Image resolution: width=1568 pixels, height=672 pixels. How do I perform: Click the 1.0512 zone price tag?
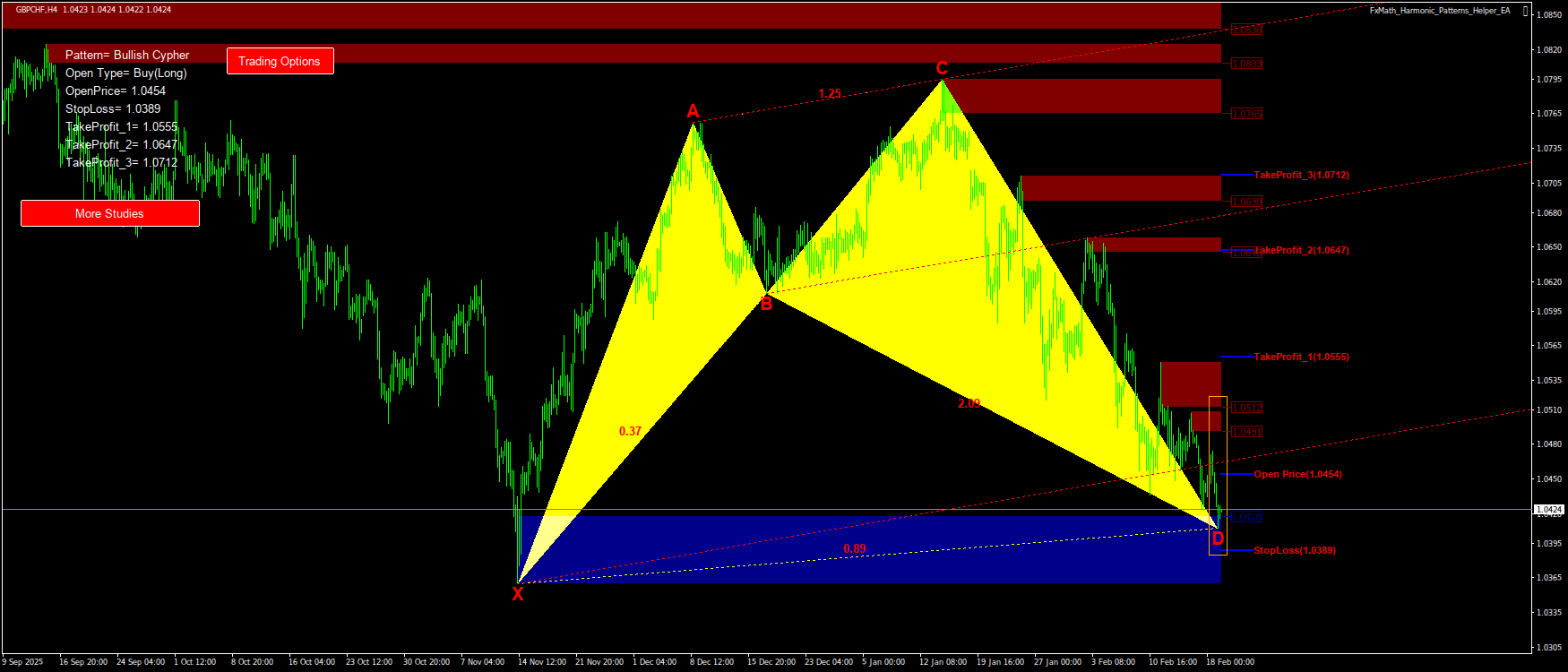click(1246, 408)
